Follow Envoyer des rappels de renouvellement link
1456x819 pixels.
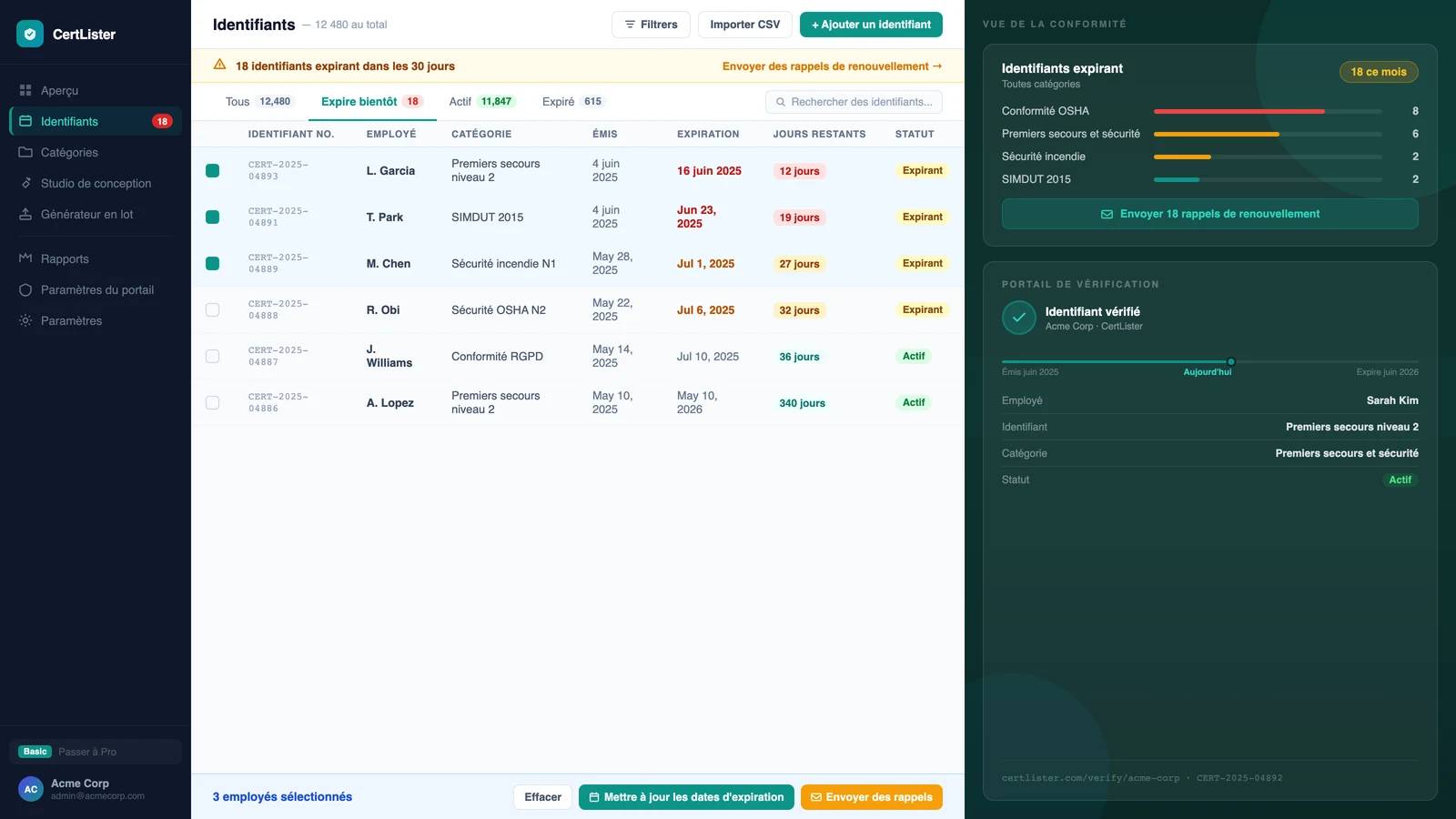click(x=832, y=66)
